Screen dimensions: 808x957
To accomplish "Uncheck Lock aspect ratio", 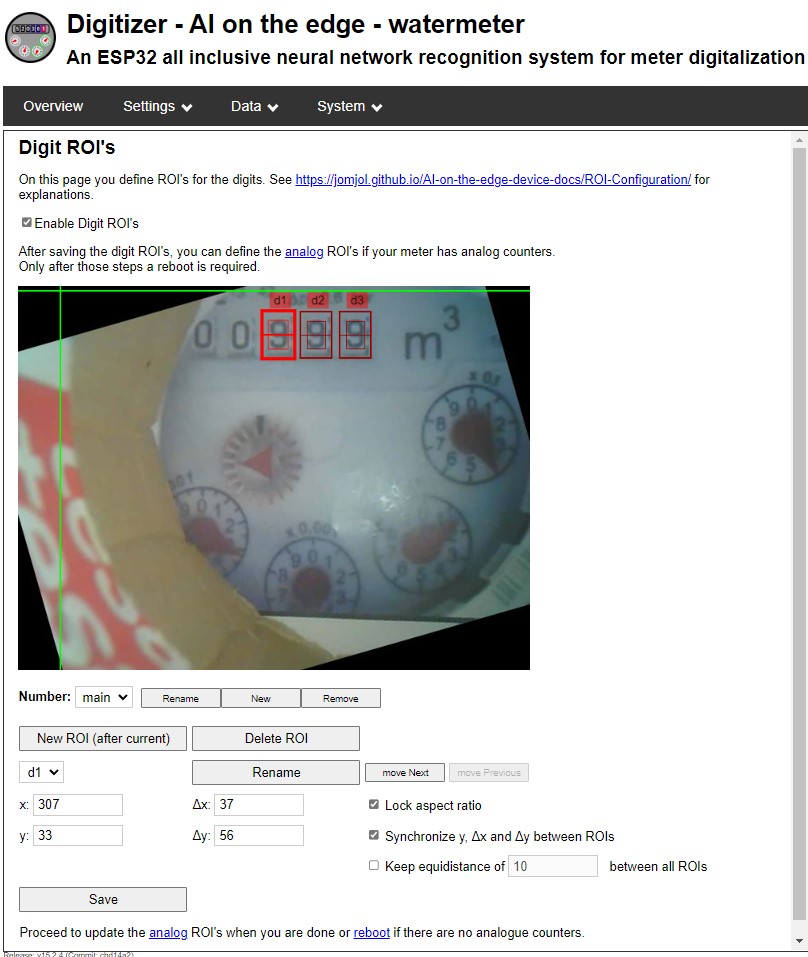I will coord(374,805).
